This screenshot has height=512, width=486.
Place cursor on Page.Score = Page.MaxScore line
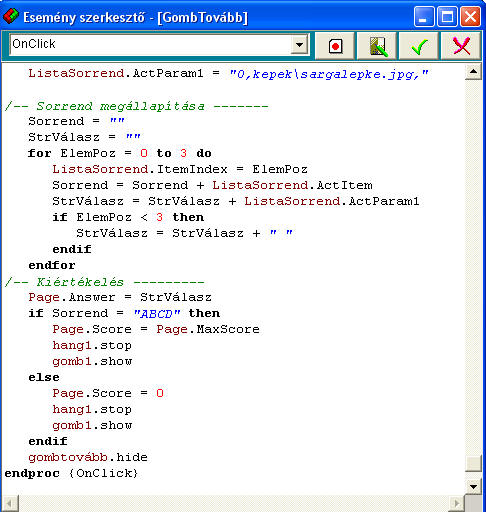(156, 329)
